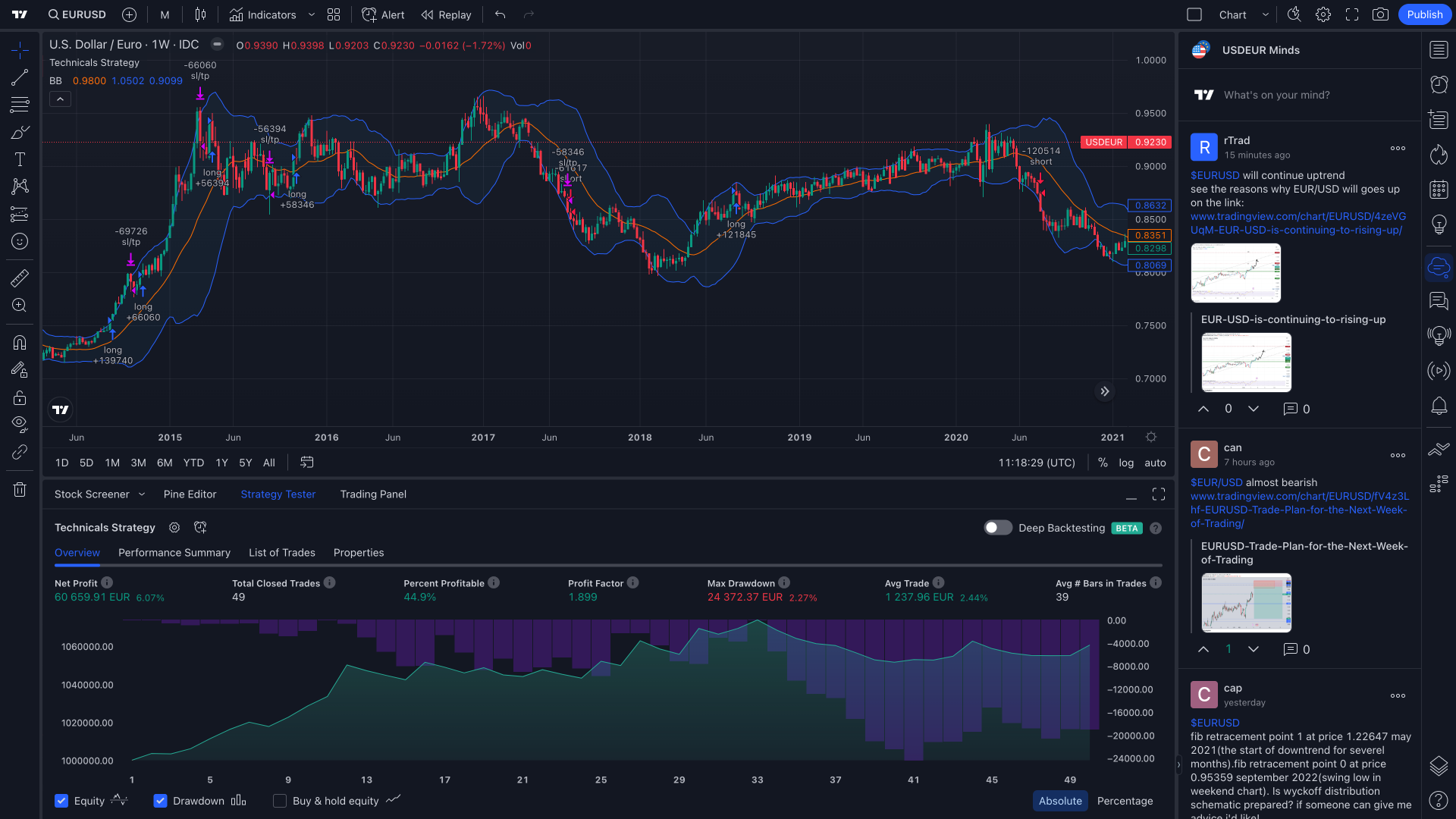The image size is (1456, 819).
Task: Open Notifications from the right sidebar bell
Action: point(1439,406)
